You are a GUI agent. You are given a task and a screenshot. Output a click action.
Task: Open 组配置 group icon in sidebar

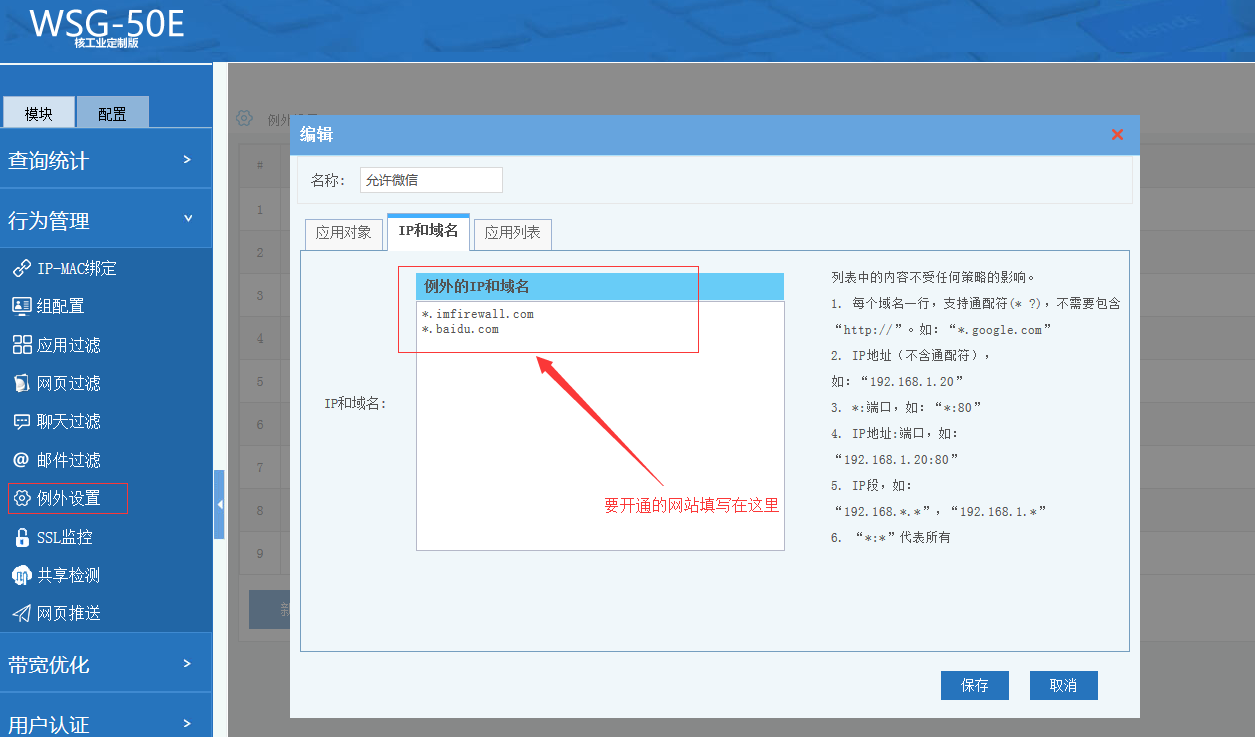click(21, 307)
